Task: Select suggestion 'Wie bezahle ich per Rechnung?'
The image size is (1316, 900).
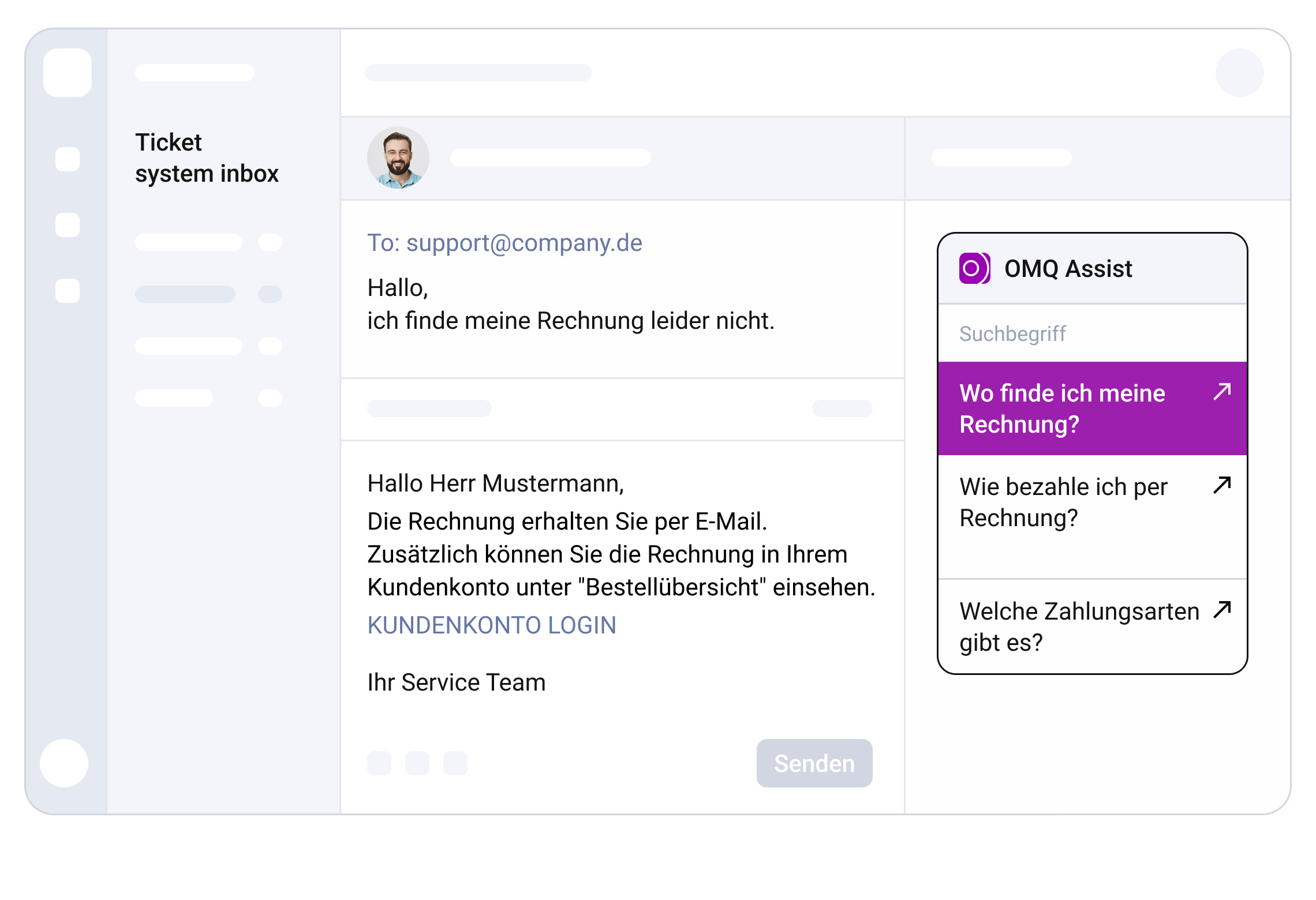Action: [x=1093, y=517]
